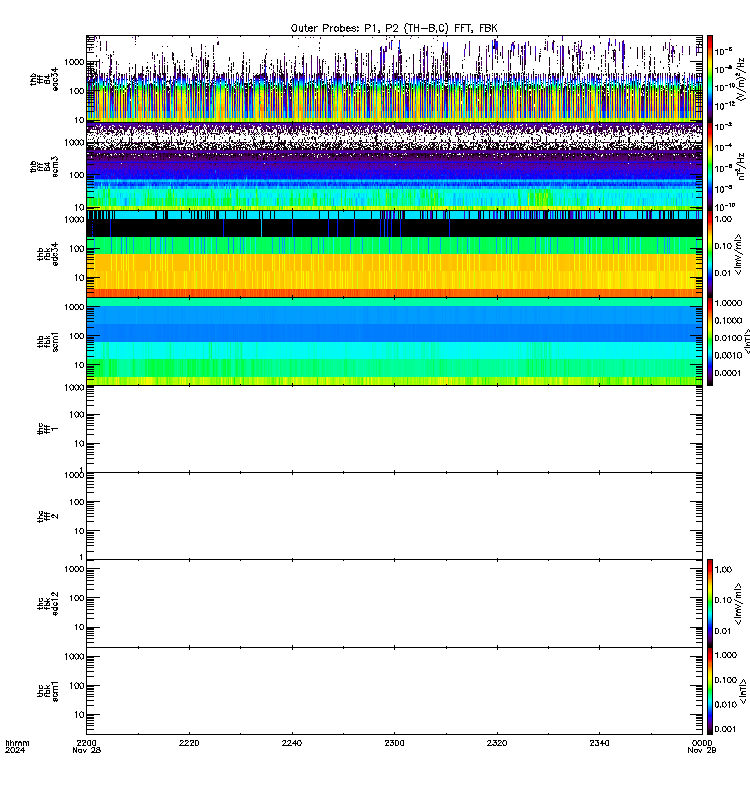Click '1.0000' on the thb scm1 color bar

(x=729, y=303)
